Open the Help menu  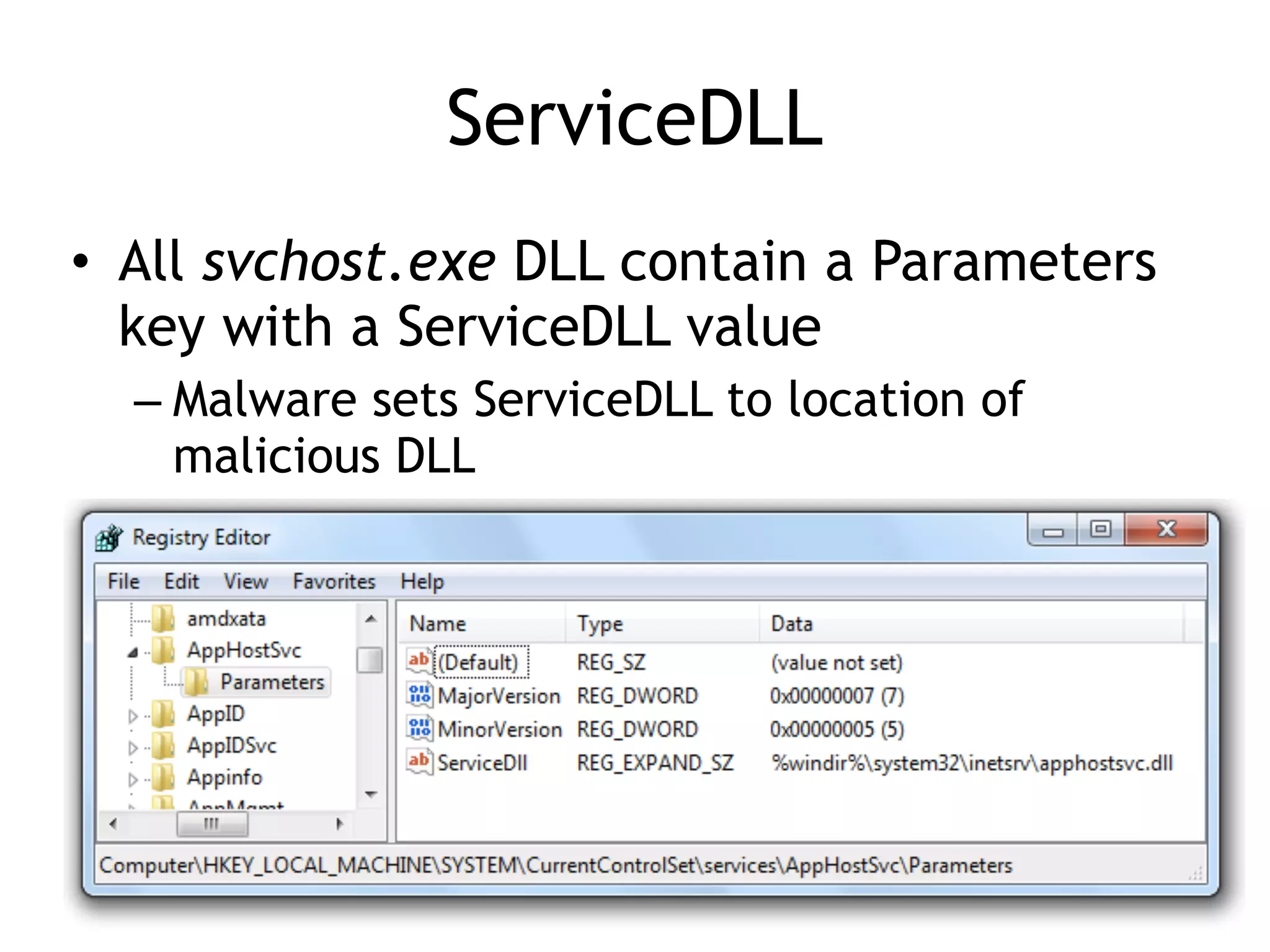coord(422,582)
